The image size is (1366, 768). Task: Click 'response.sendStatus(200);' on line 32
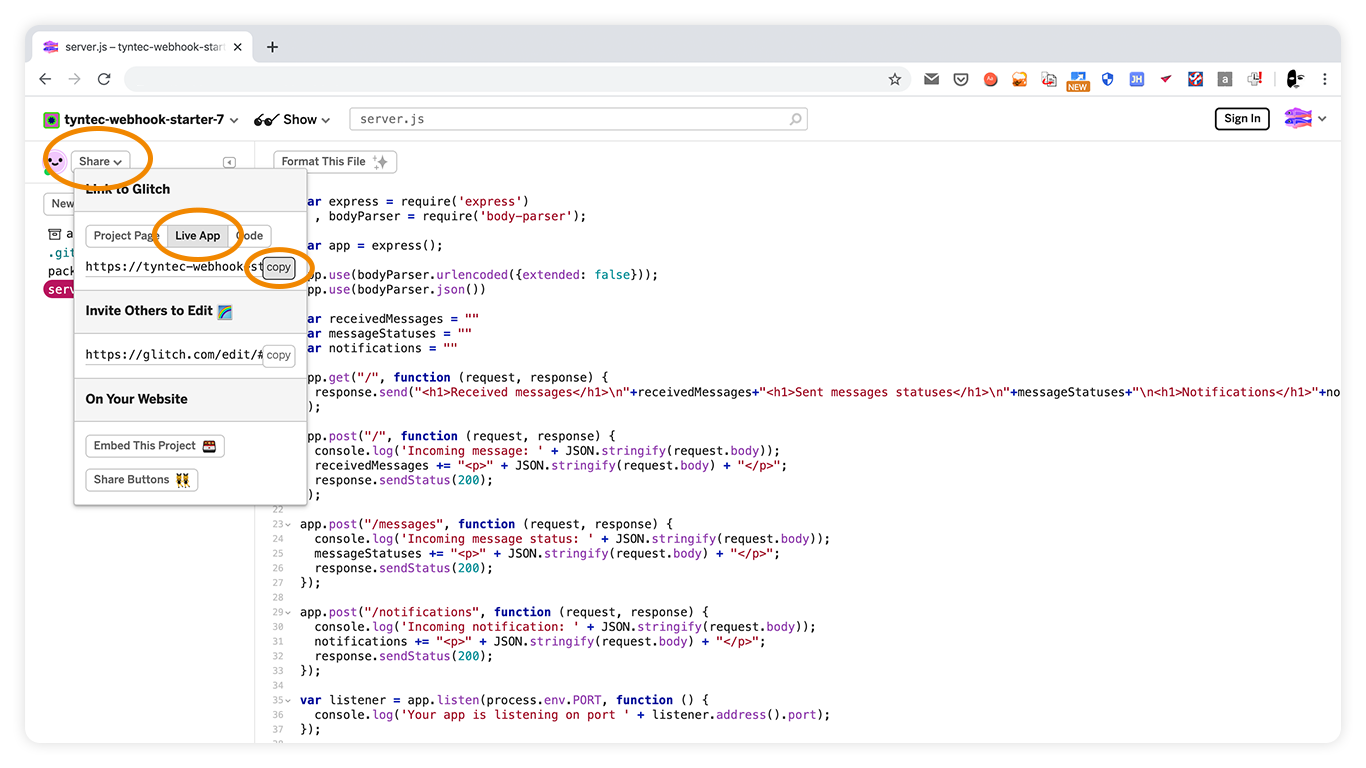point(404,656)
